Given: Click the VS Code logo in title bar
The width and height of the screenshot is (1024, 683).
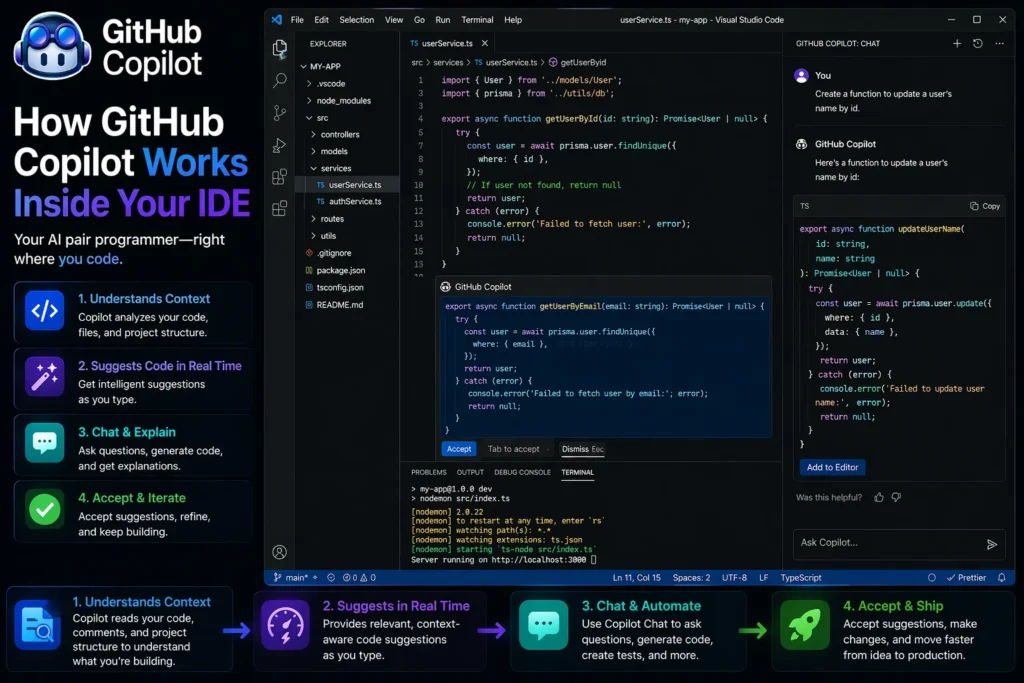Looking at the screenshot, I should point(277,20).
